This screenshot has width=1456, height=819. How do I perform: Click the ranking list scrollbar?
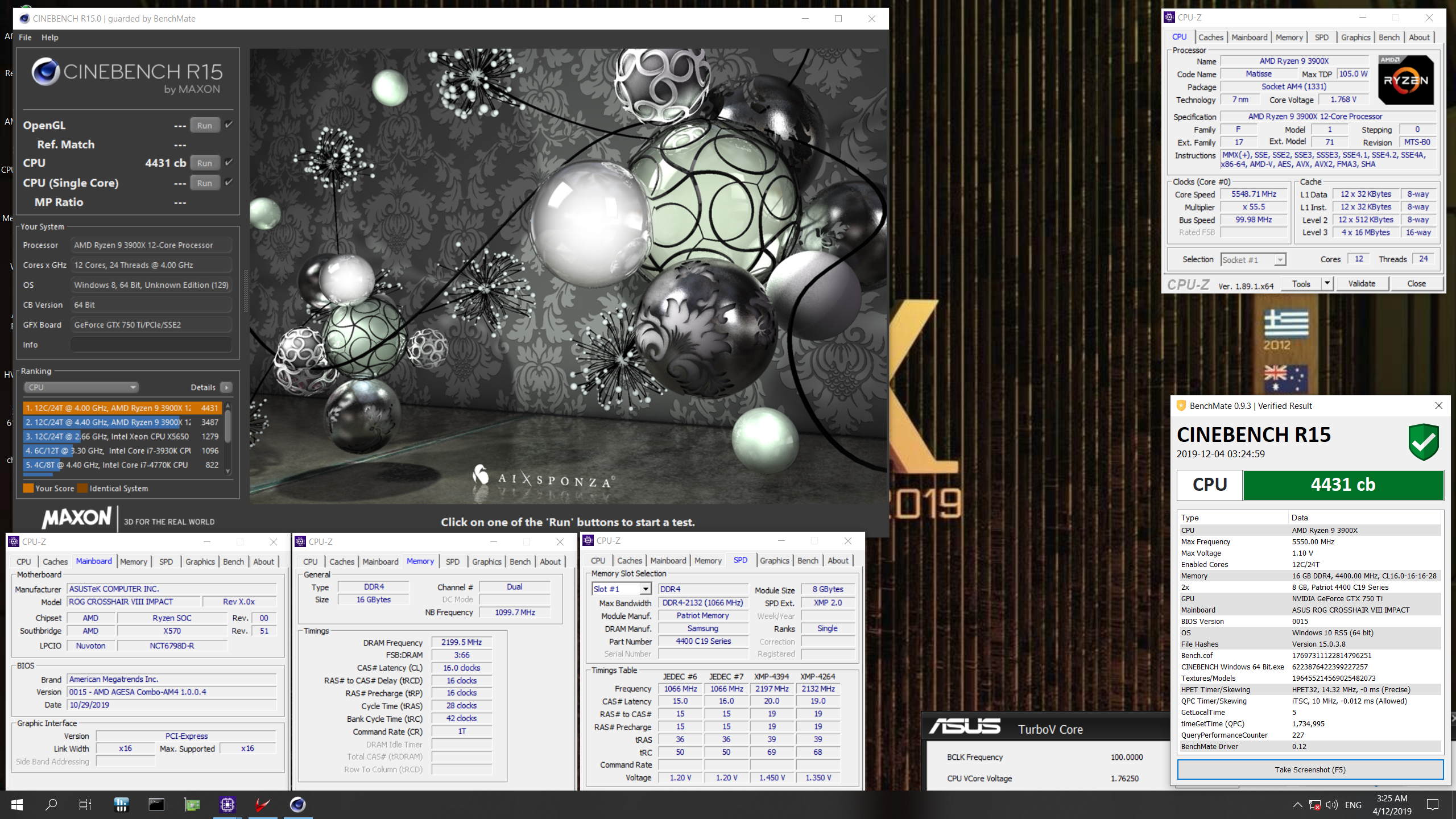(228, 427)
